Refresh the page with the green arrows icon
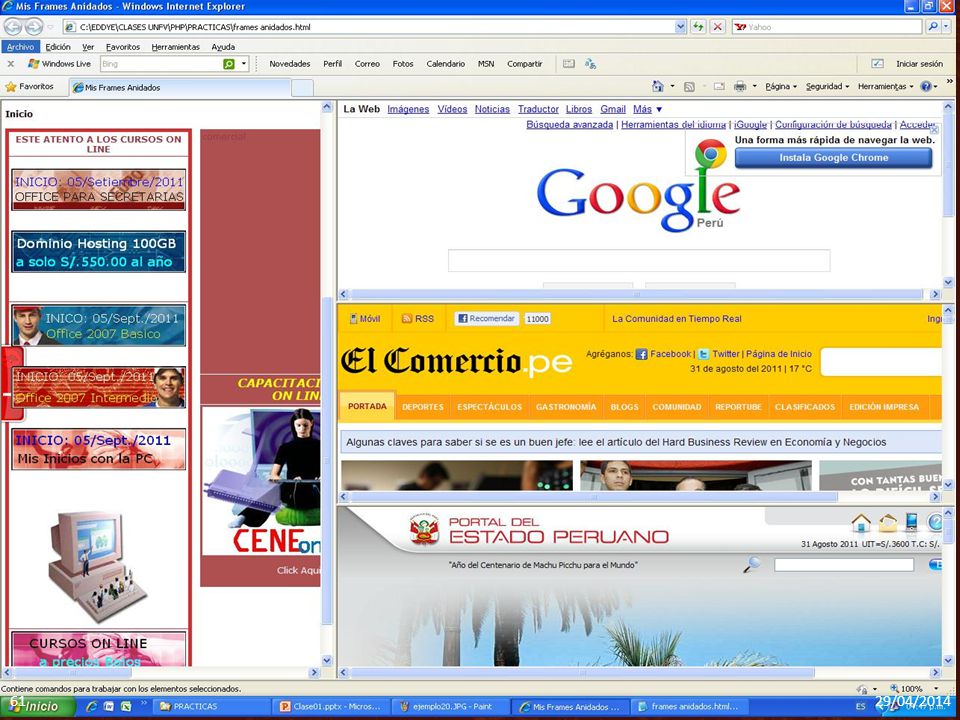 698,27
